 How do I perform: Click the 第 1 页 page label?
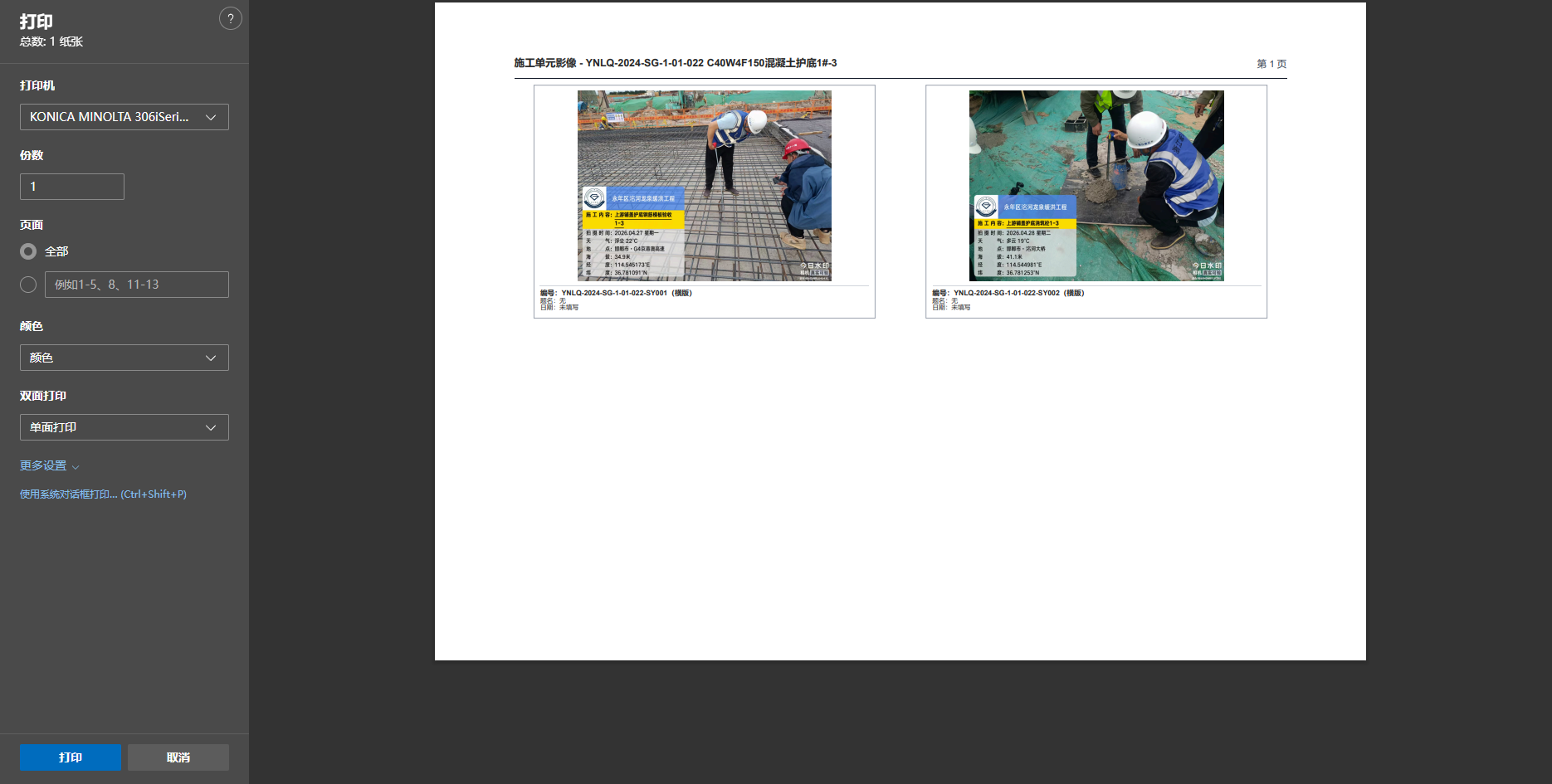click(1271, 64)
